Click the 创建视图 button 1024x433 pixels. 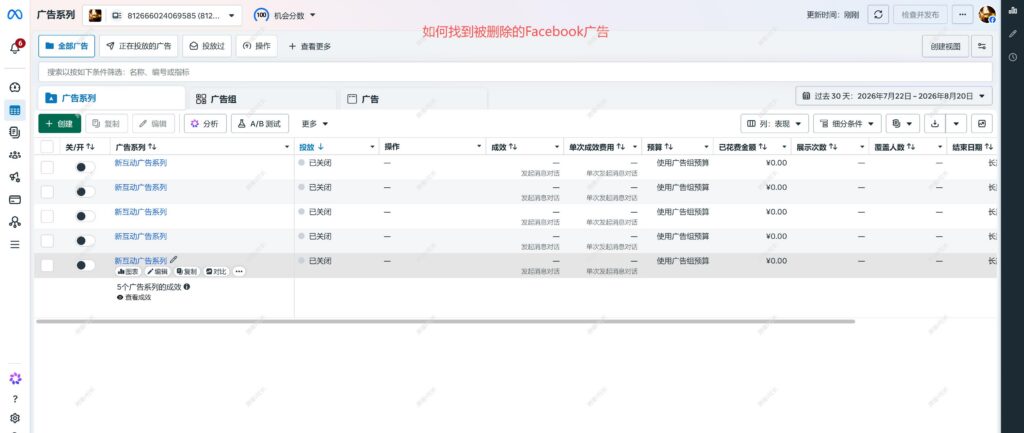pos(946,46)
